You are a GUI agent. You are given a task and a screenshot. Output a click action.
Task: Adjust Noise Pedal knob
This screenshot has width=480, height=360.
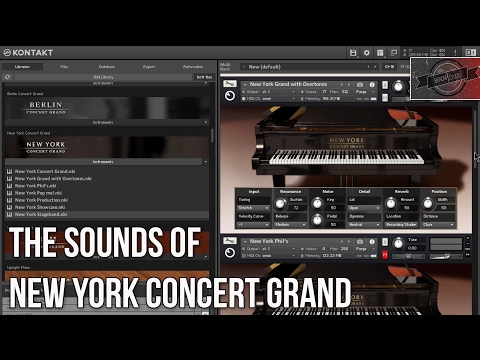[x=317, y=220]
